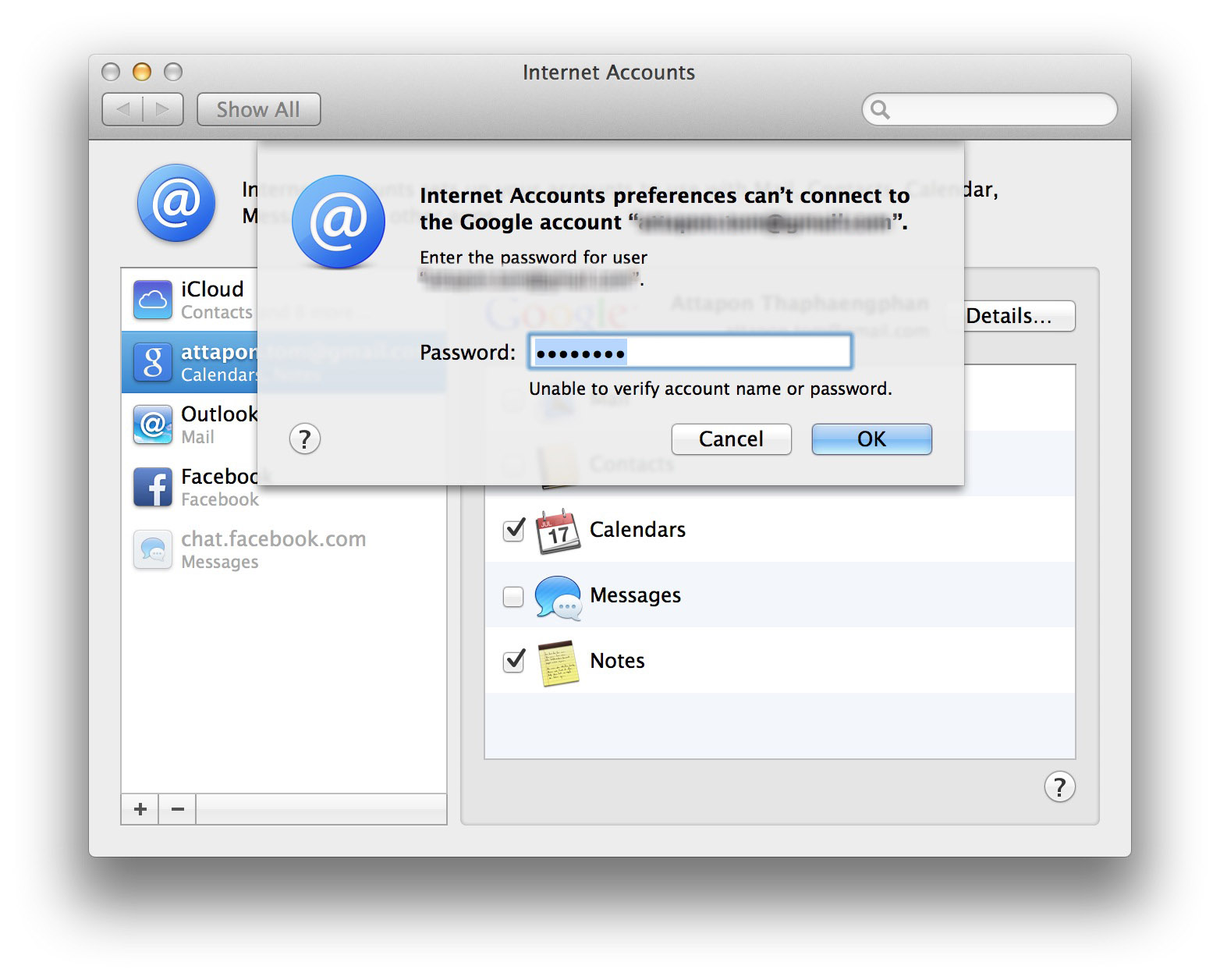Click the iCloud account icon
Viewport: 1220px width, 980px height.
coord(153,300)
